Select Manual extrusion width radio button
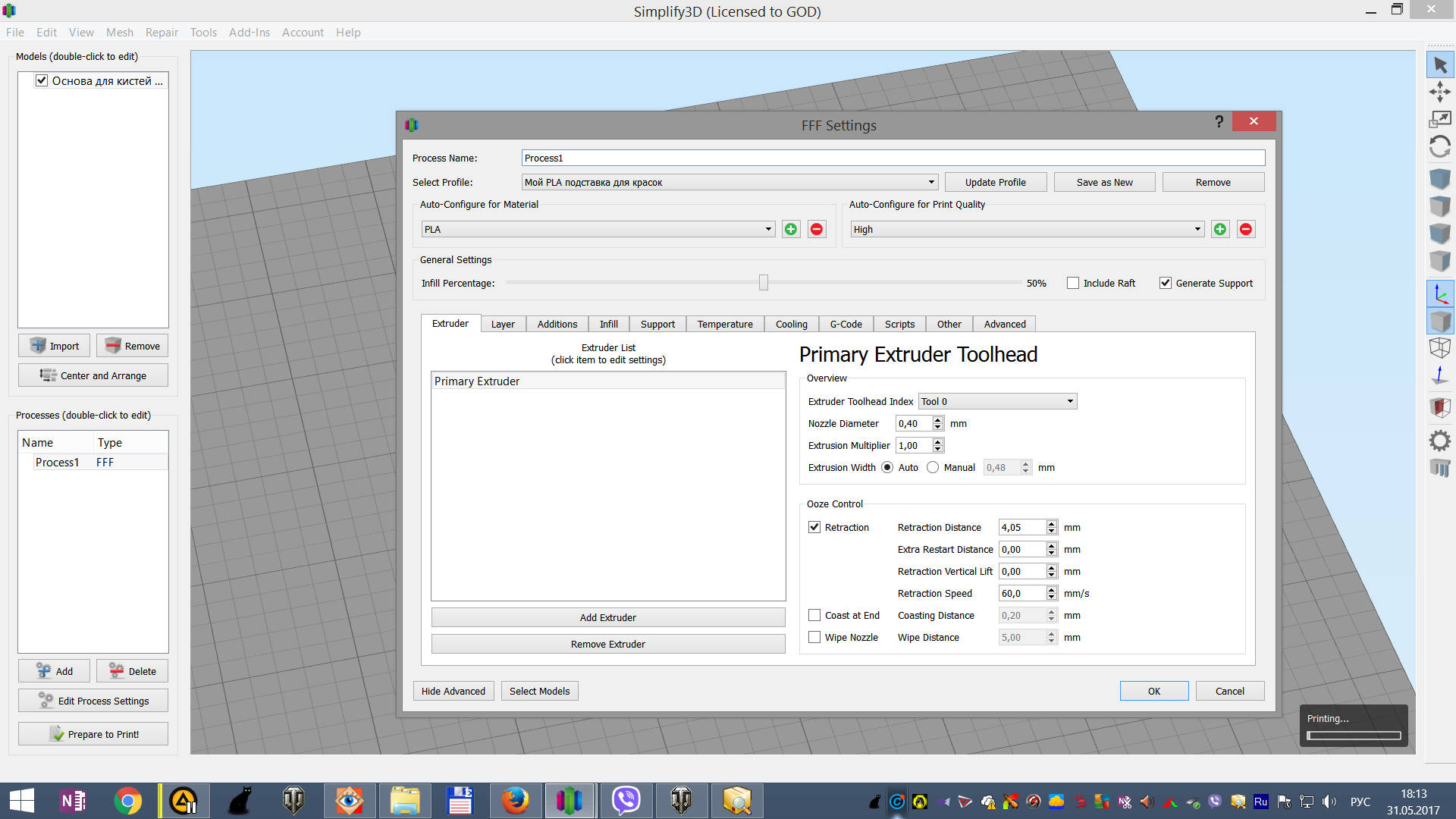1456x819 pixels. (x=933, y=467)
